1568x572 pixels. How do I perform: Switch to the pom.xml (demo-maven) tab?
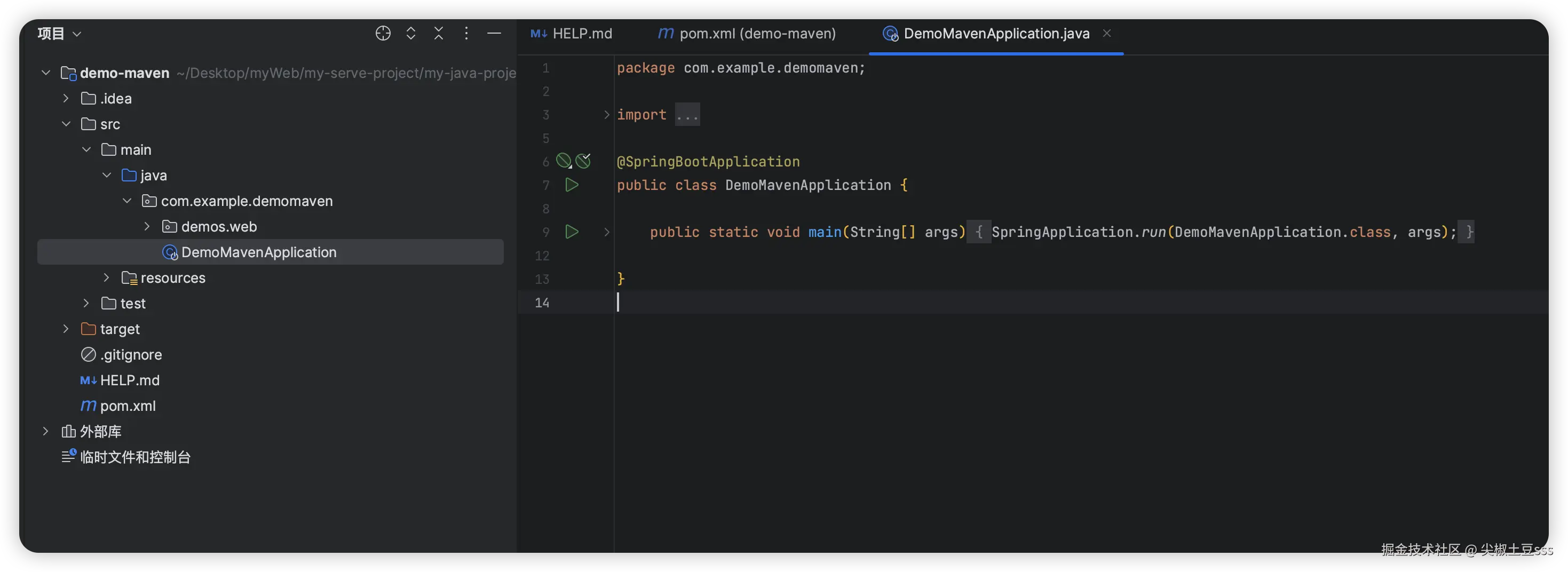click(x=747, y=34)
